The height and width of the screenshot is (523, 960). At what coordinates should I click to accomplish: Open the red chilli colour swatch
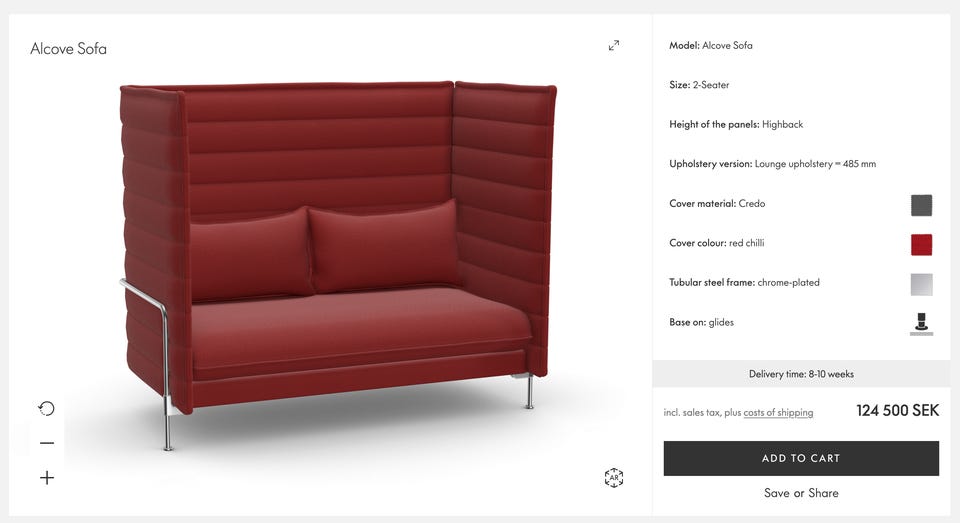tap(921, 244)
